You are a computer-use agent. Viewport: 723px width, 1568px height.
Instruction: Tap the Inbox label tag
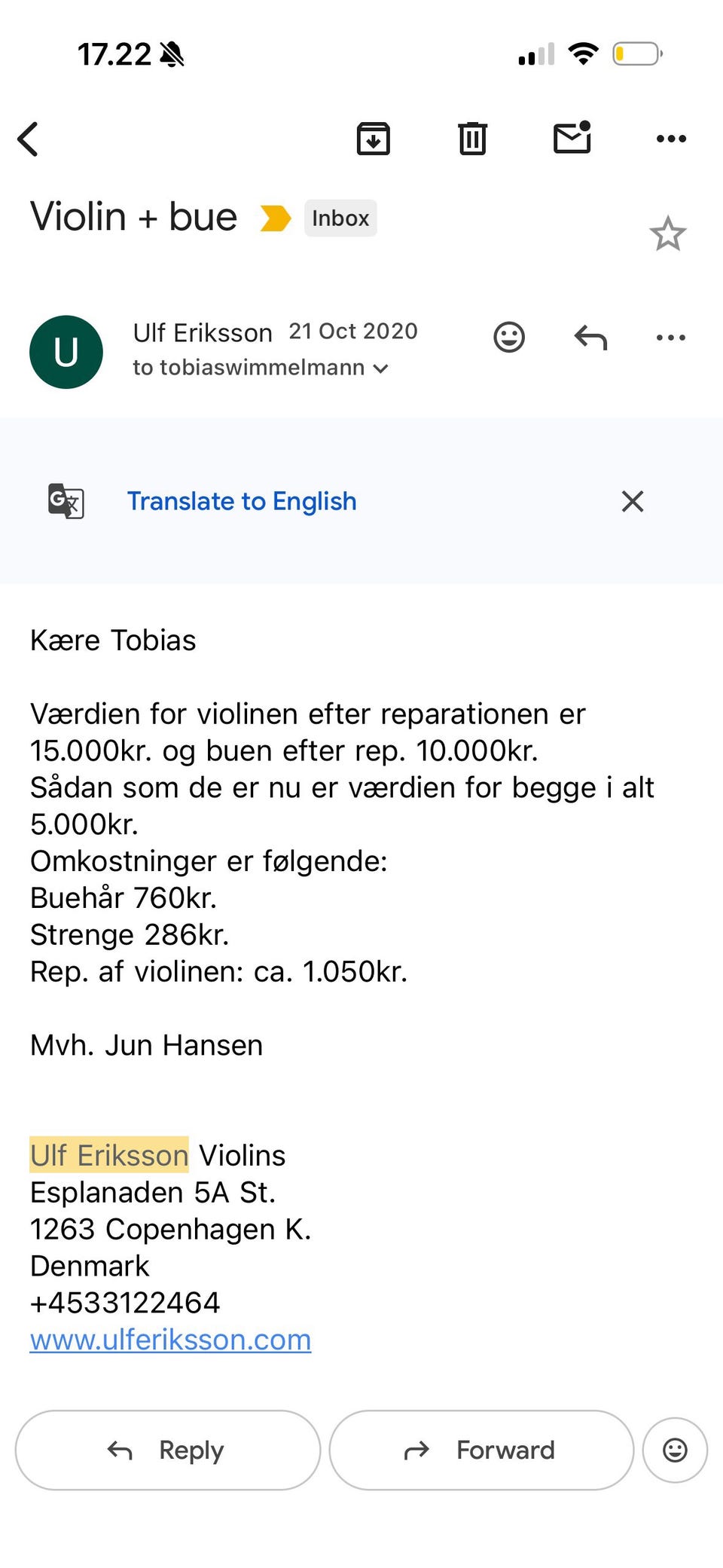pyautogui.click(x=340, y=219)
